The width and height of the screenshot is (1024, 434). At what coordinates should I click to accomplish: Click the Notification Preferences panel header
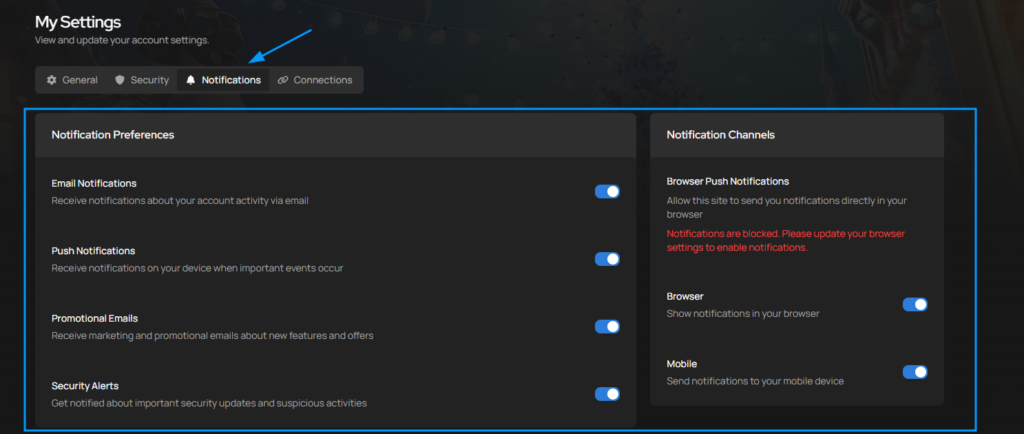[113, 135]
